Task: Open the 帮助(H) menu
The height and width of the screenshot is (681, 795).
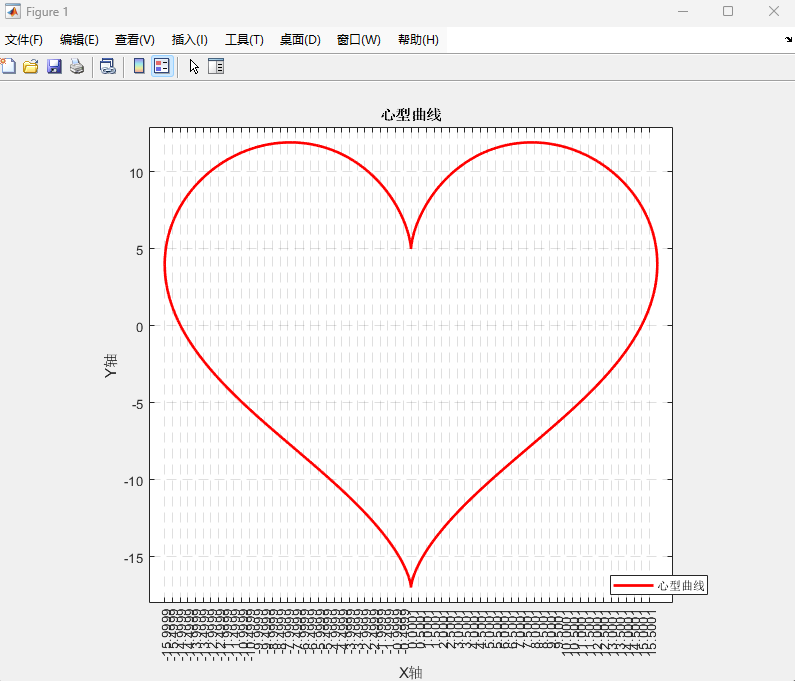Action: 418,40
